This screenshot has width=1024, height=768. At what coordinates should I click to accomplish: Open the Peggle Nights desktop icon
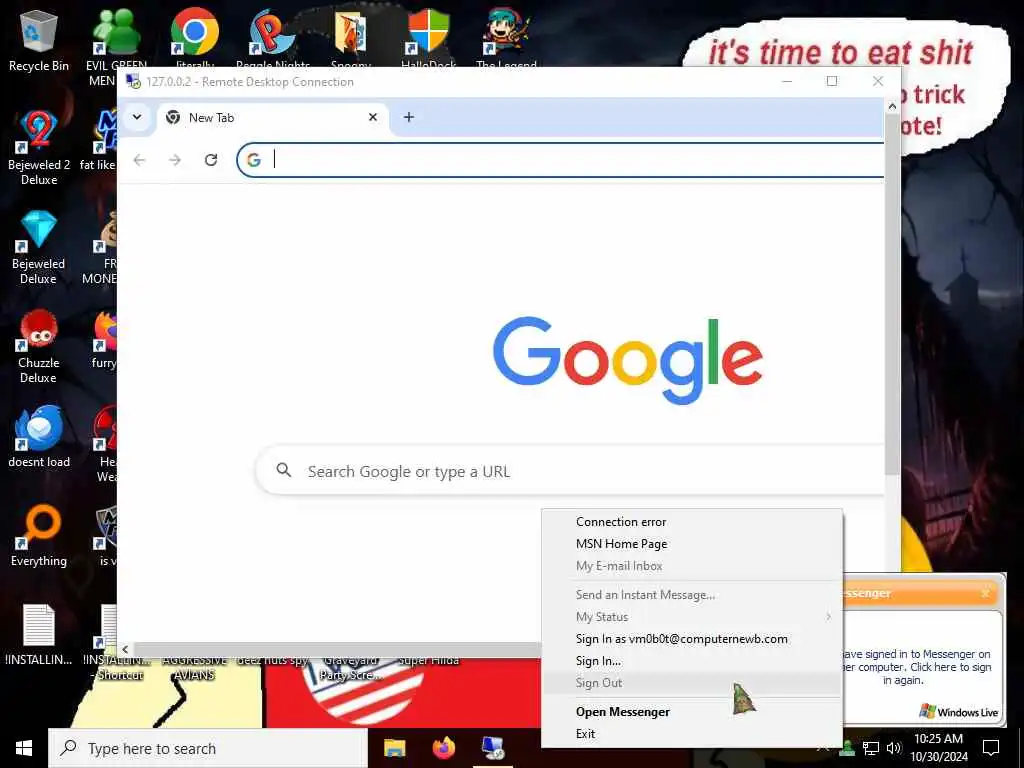pyautogui.click(x=272, y=38)
